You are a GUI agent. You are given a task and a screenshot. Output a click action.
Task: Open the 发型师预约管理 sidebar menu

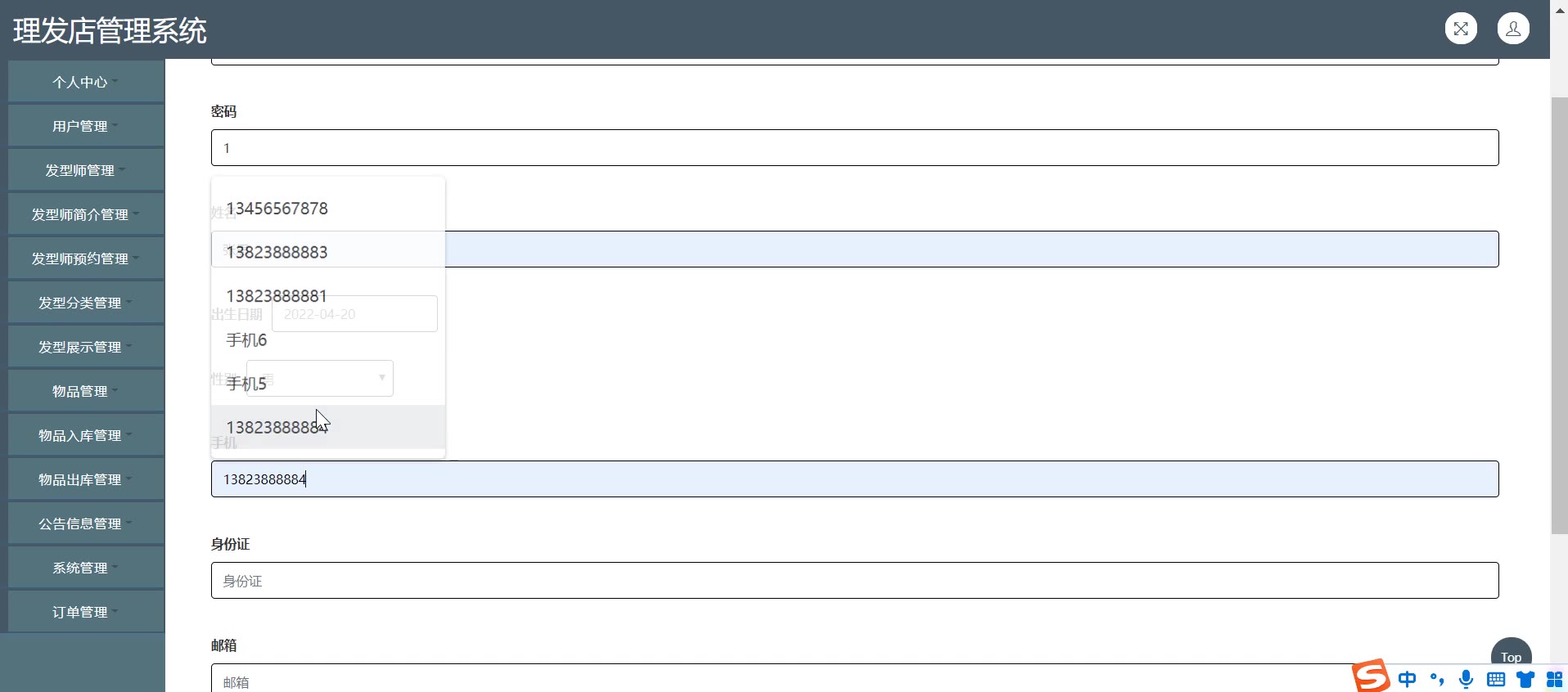(x=85, y=258)
